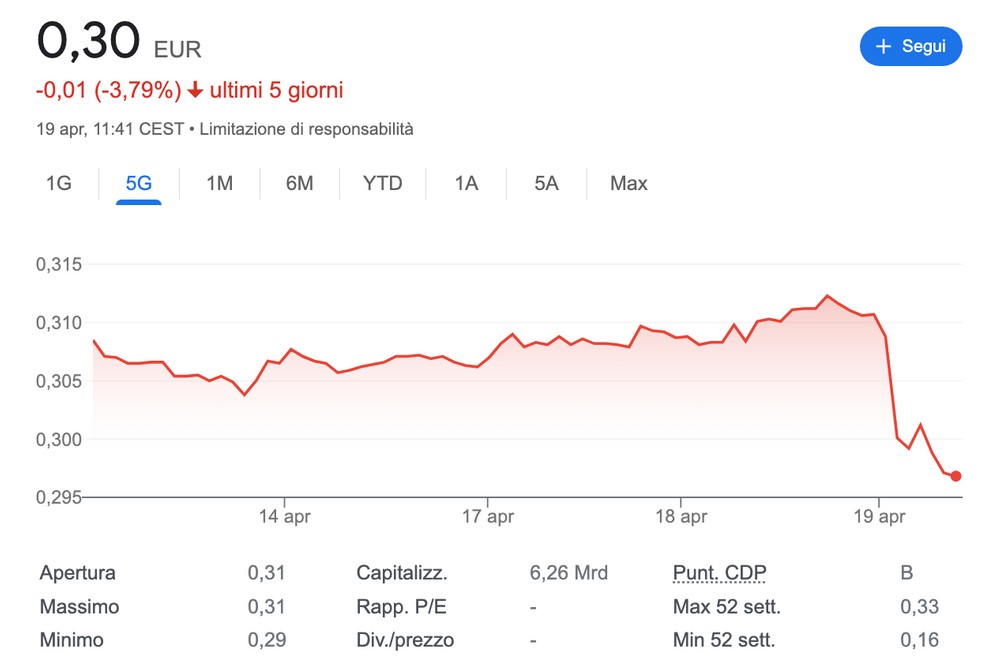
Task: Select the 5G time range tab
Action: [x=138, y=184]
